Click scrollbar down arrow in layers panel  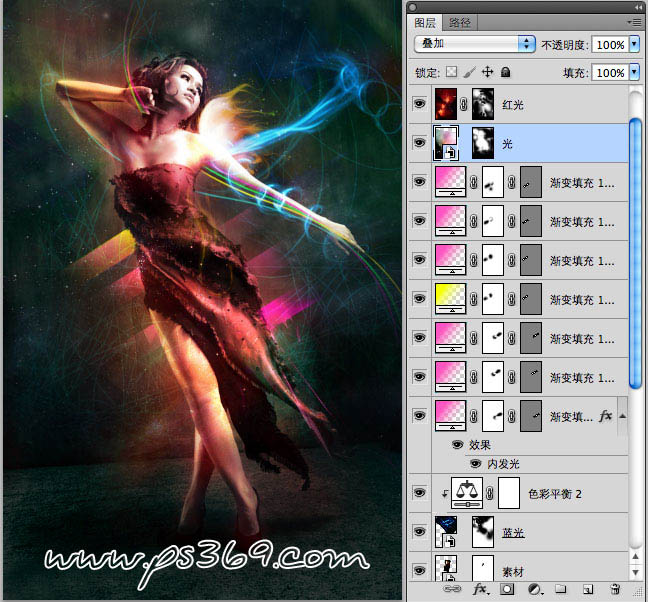636,573
